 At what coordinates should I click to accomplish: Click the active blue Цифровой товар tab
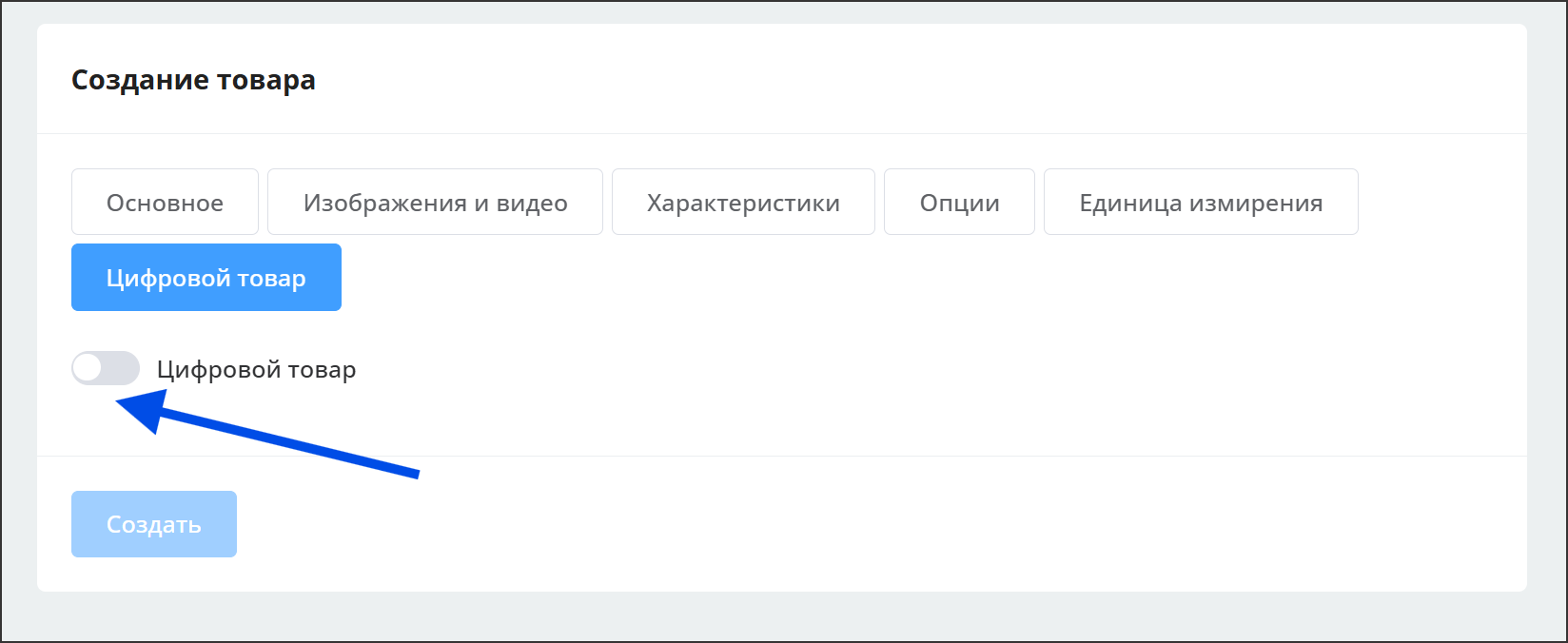point(206,278)
